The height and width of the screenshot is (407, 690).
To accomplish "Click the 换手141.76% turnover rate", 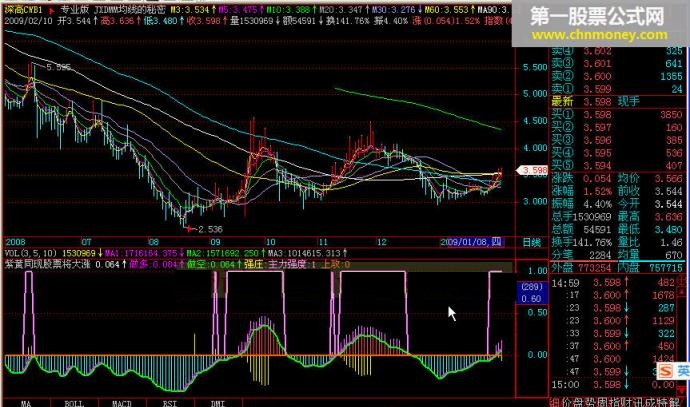I will [581, 242].
